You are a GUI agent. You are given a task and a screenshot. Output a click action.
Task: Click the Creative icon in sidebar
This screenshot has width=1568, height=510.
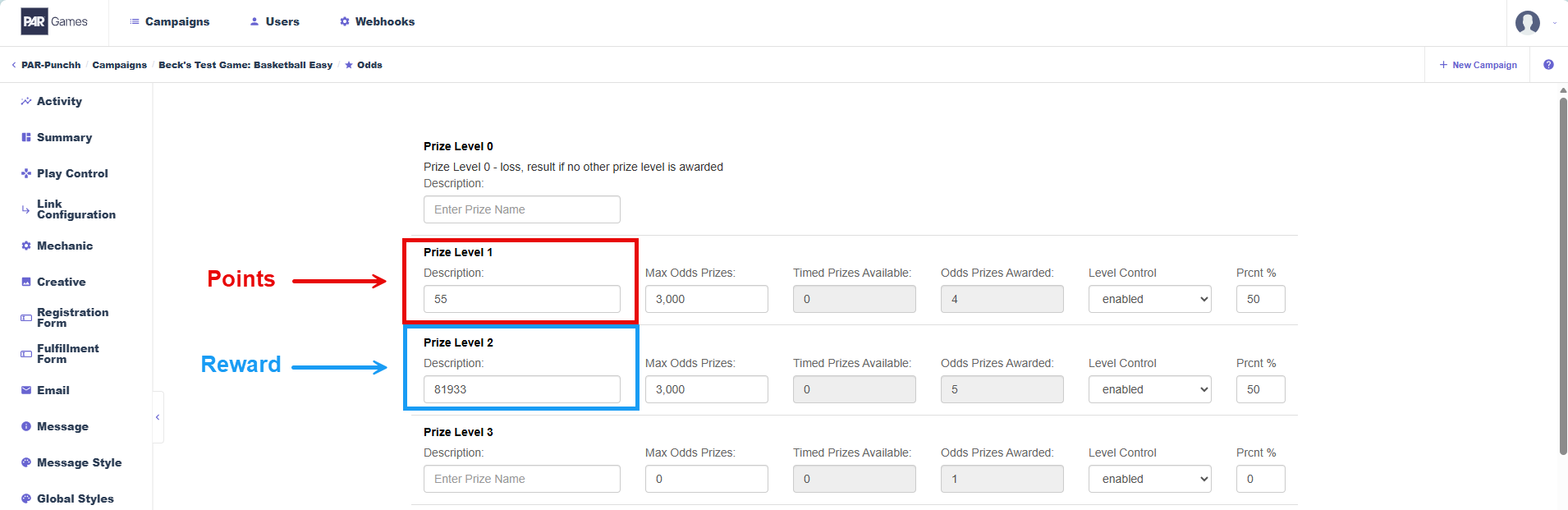click(26, 282)
